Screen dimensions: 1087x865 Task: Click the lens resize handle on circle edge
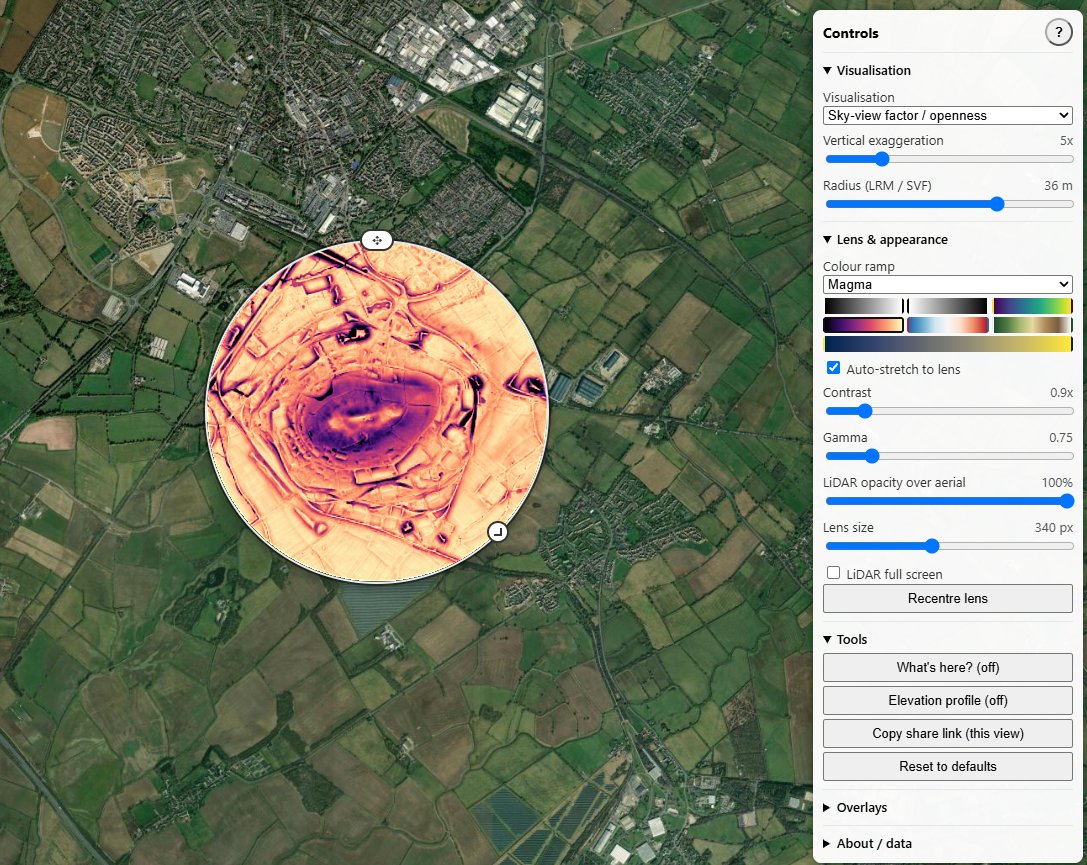pos(497,532)
